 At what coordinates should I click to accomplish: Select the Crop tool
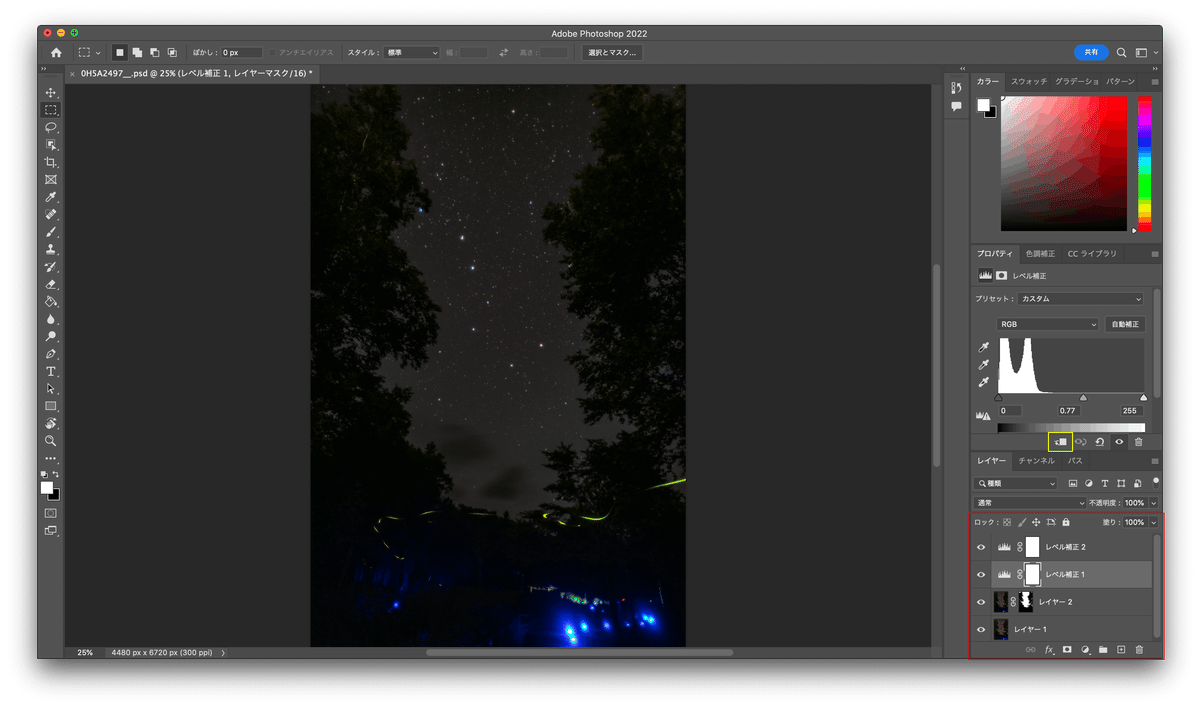tap(51, 162)
